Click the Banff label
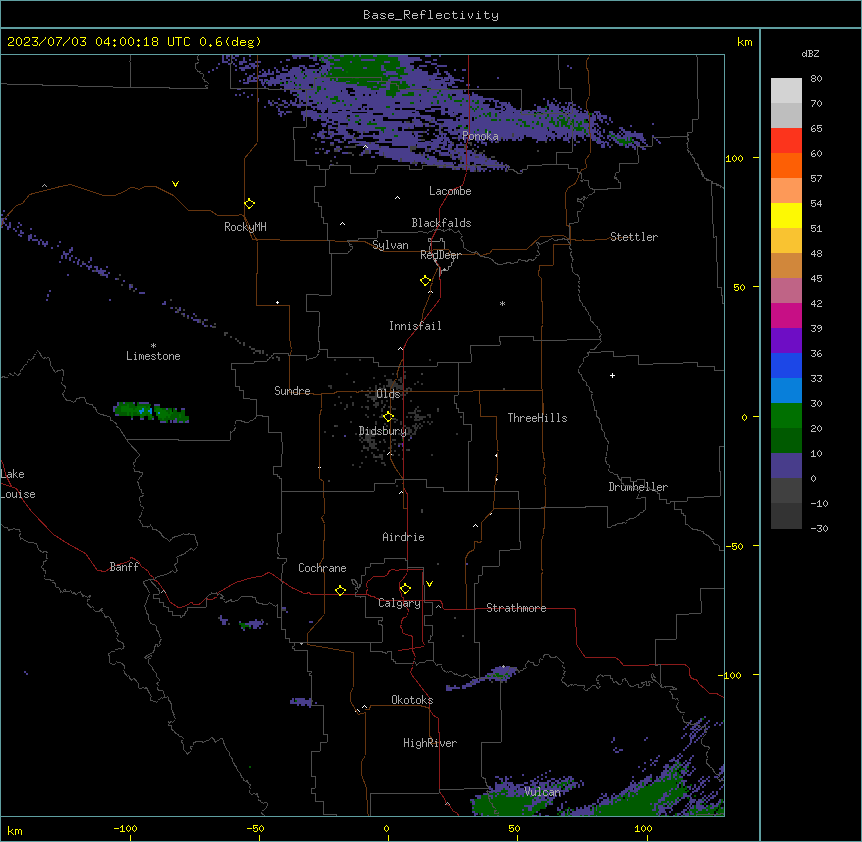Screen dimensions: 862x842 tap(124, 567)
